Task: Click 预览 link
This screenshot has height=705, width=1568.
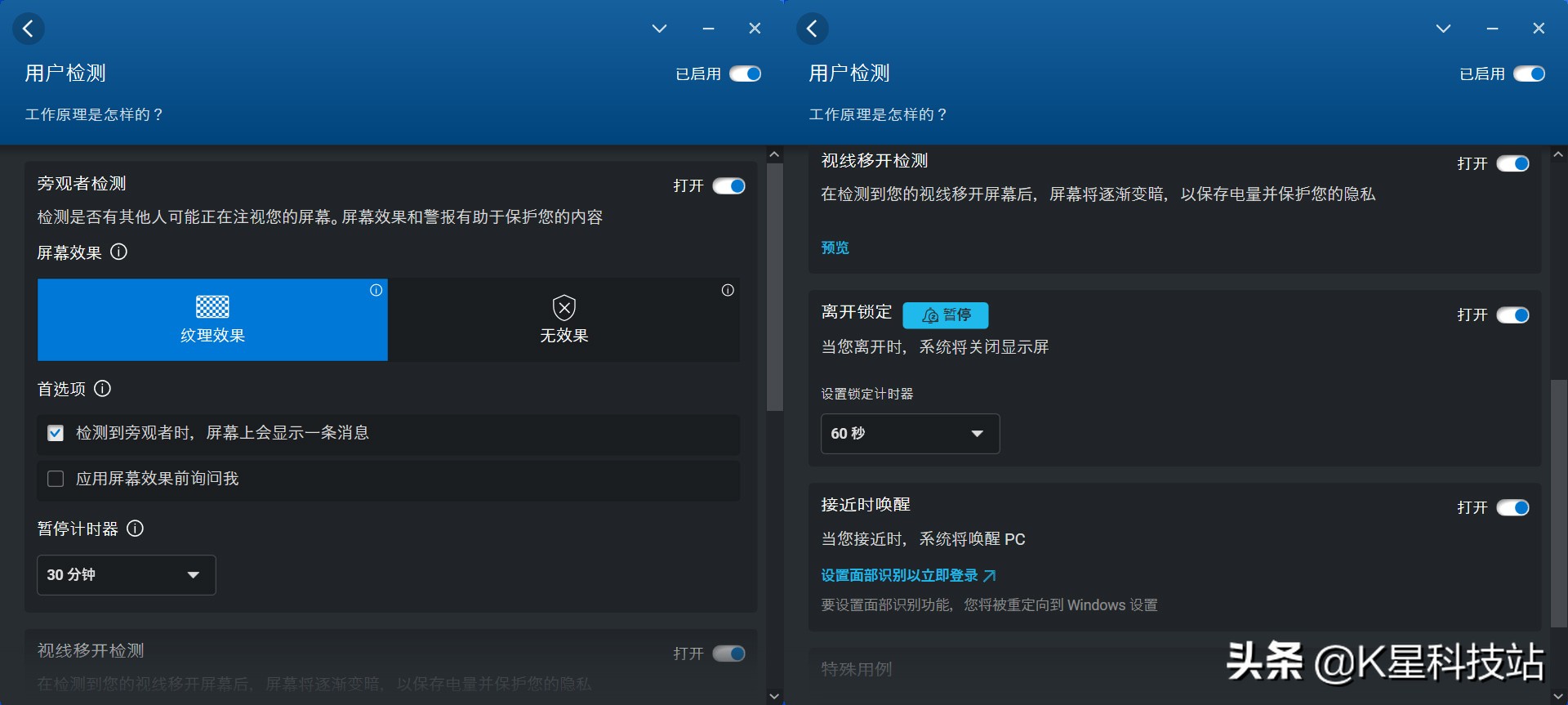Action: coord(835,248)
